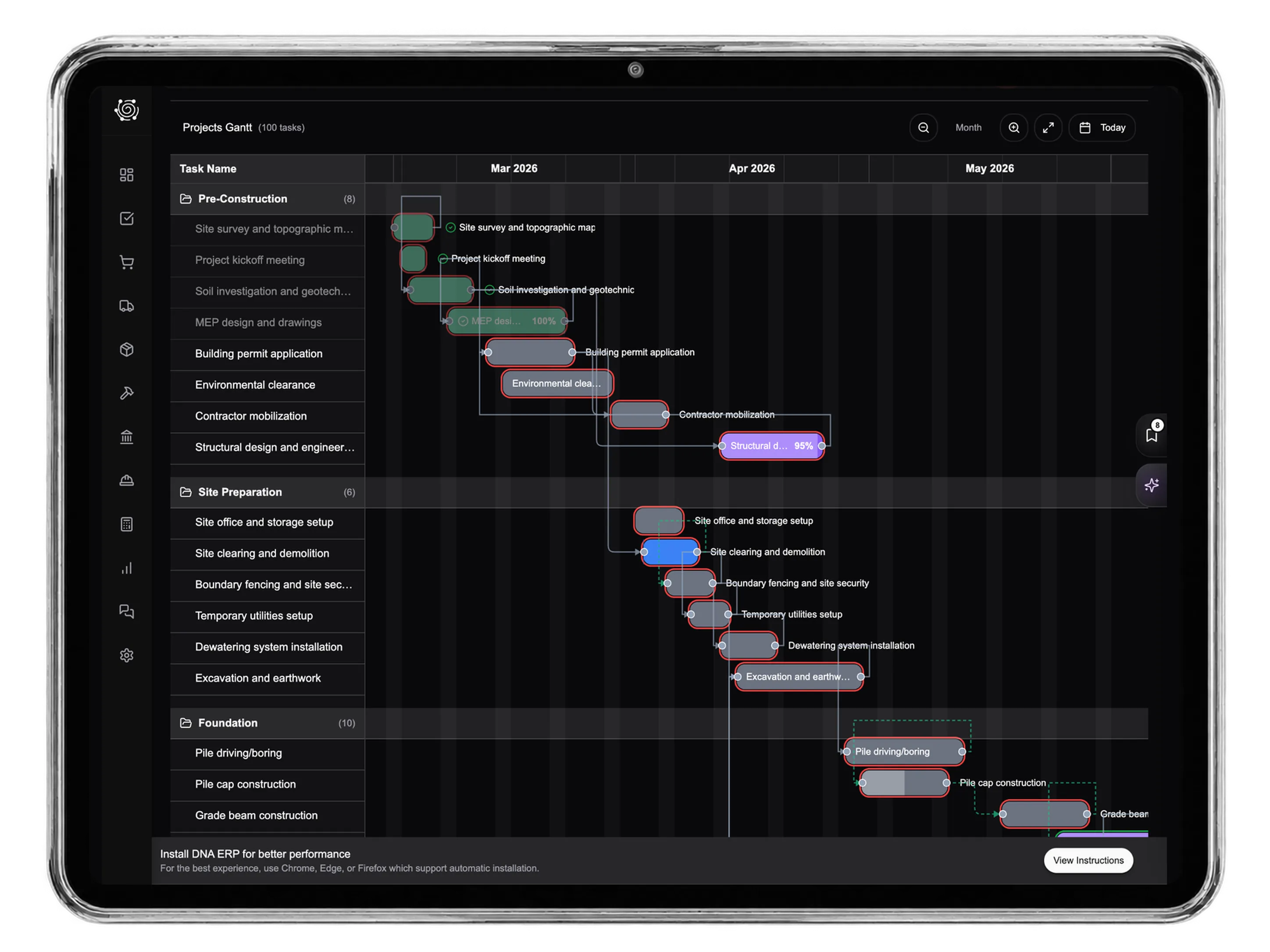Open the dashboard grid icon in sidebar

[x=126, y=174]
